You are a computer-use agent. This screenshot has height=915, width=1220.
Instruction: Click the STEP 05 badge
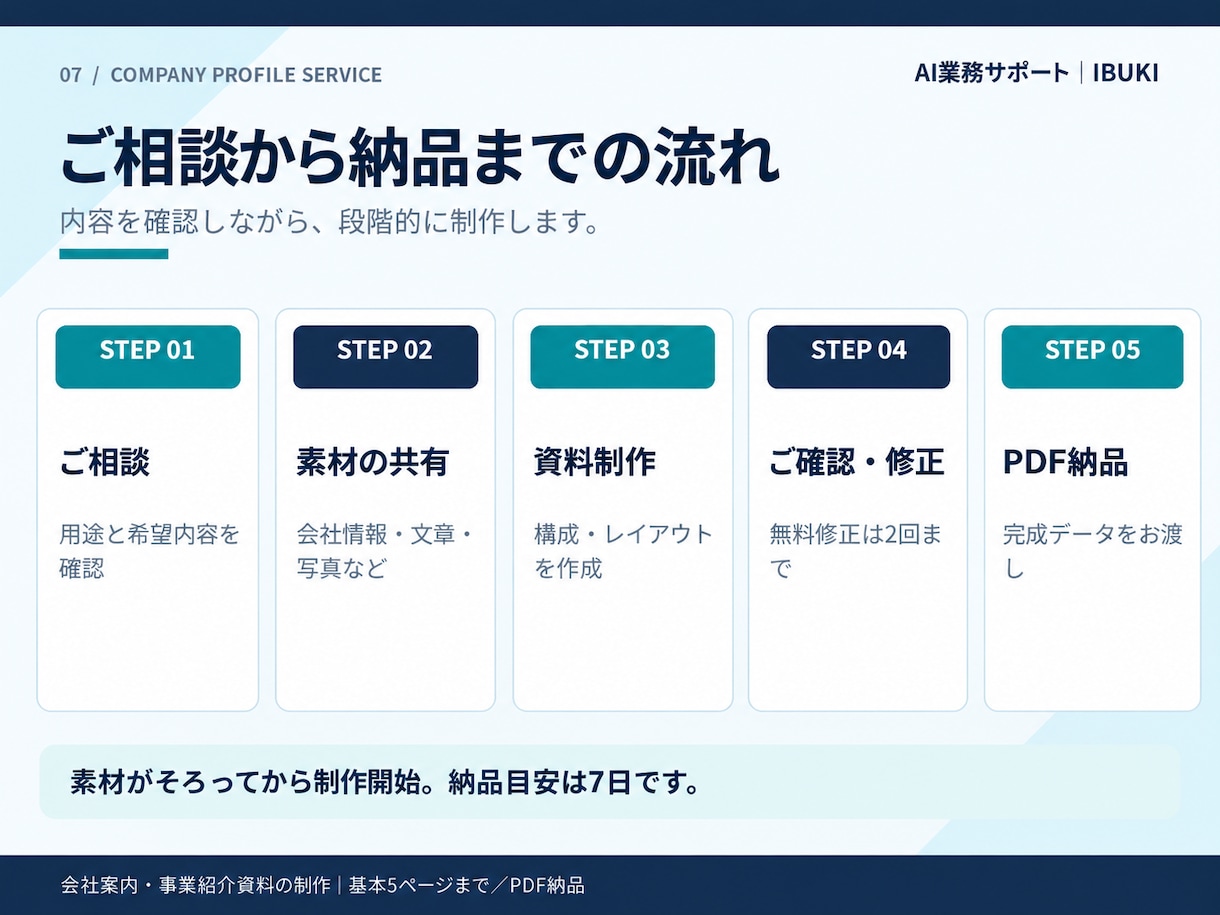[1092, 356]
